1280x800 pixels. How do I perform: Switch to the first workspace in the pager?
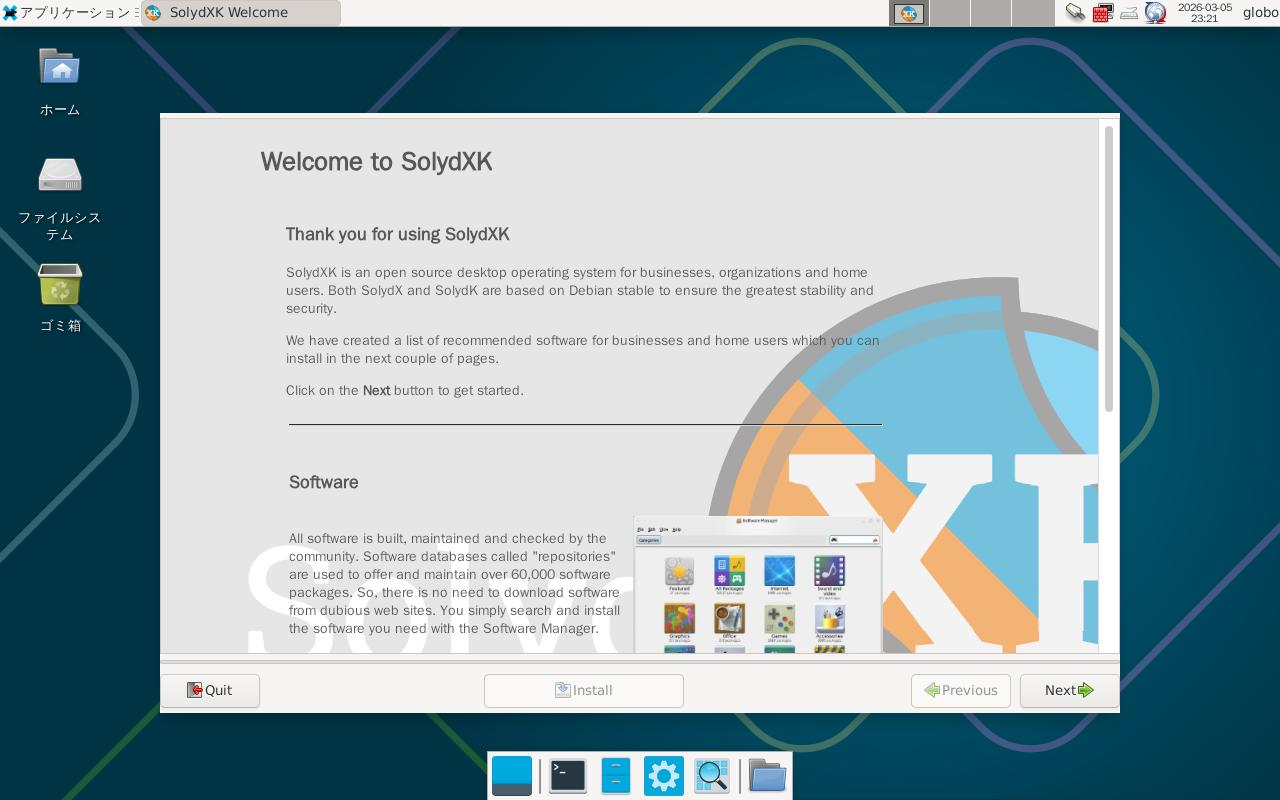(908, 13)
